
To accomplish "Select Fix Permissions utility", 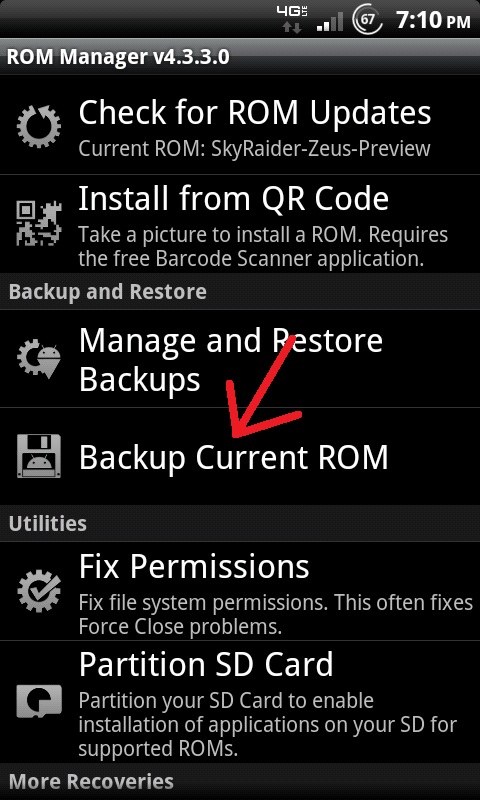I will tap(240, 591).
